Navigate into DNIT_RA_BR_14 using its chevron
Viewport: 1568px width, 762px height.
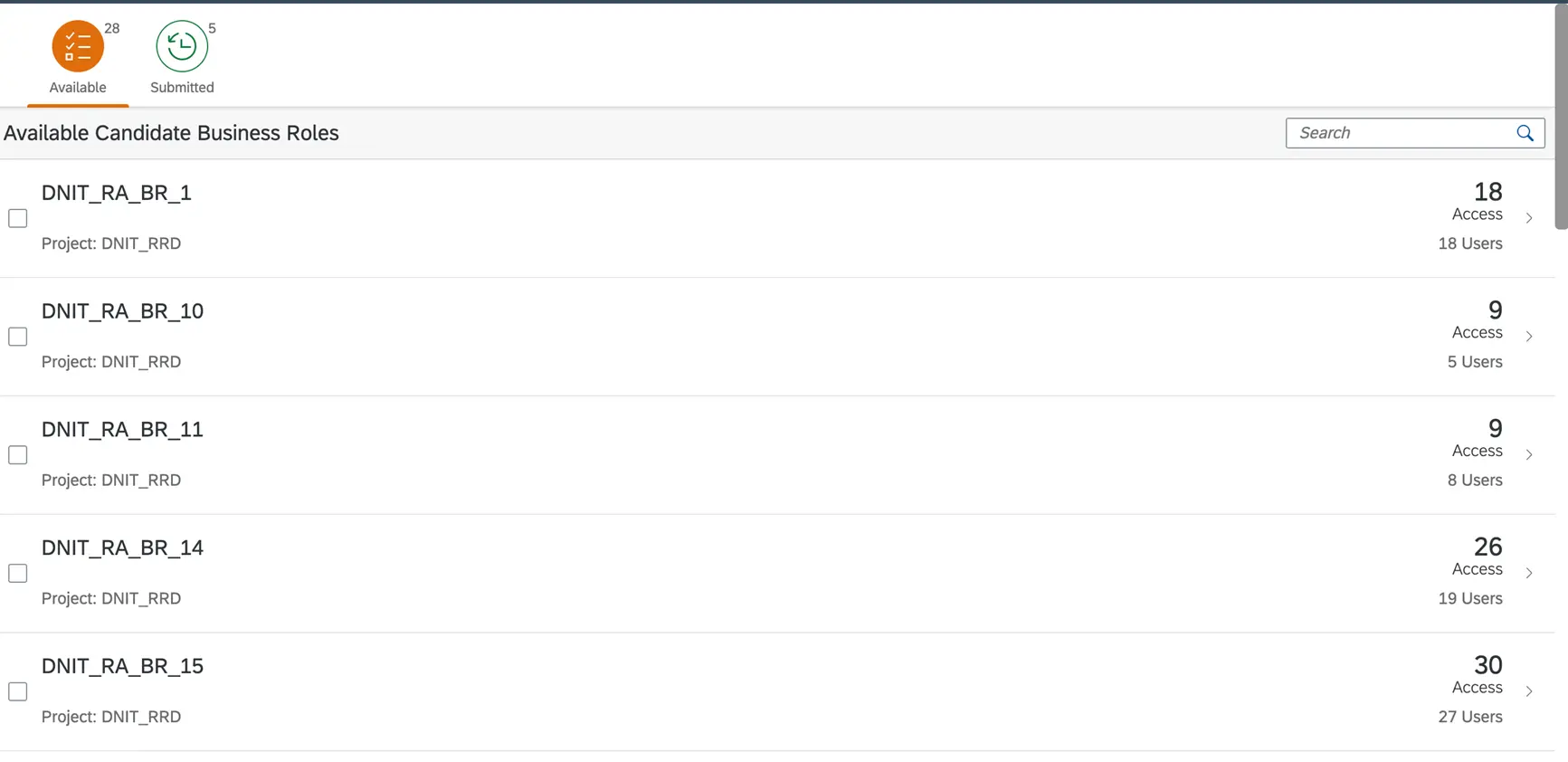click(1529, 574)
